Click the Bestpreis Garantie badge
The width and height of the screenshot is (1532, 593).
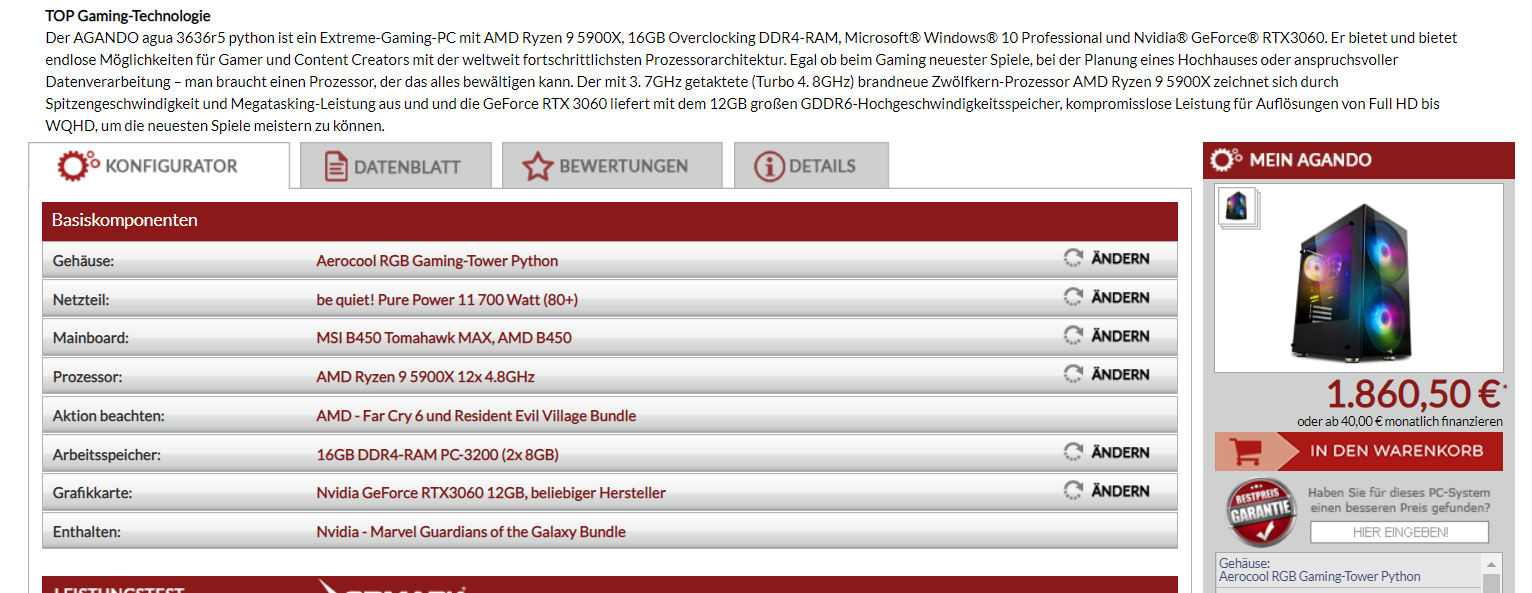tap(1259, 514)
